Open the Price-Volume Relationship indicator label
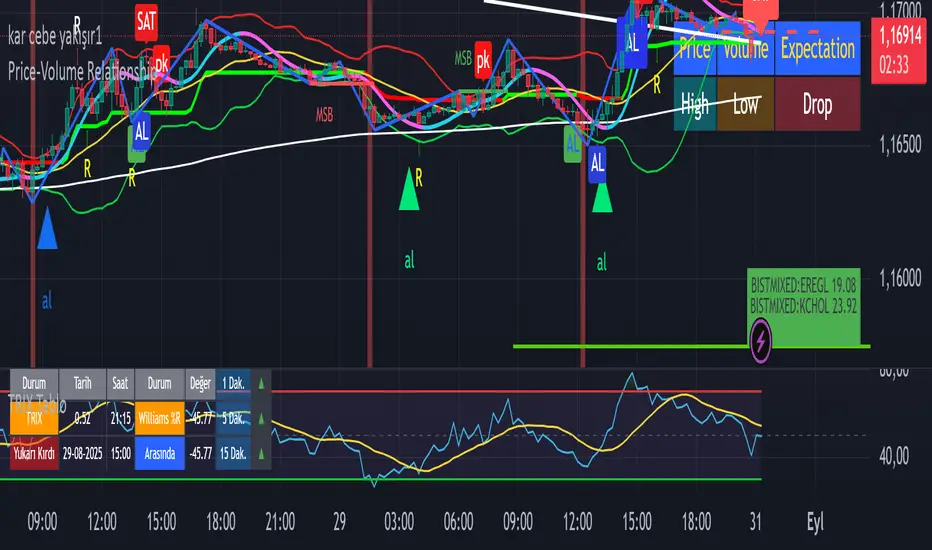Screen dimensions: 932x550 coord(82,72)
